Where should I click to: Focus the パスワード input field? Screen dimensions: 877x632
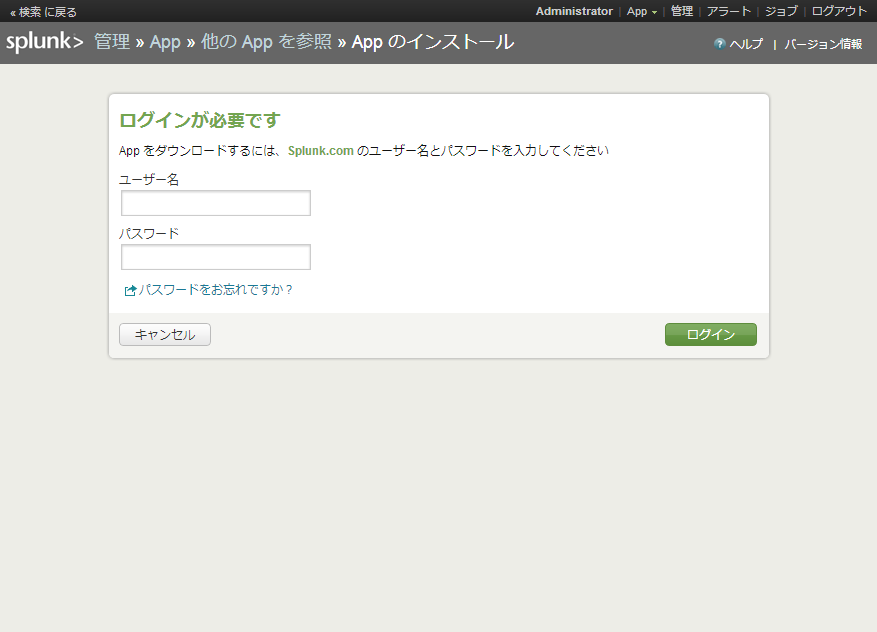[x=216, y=257]
